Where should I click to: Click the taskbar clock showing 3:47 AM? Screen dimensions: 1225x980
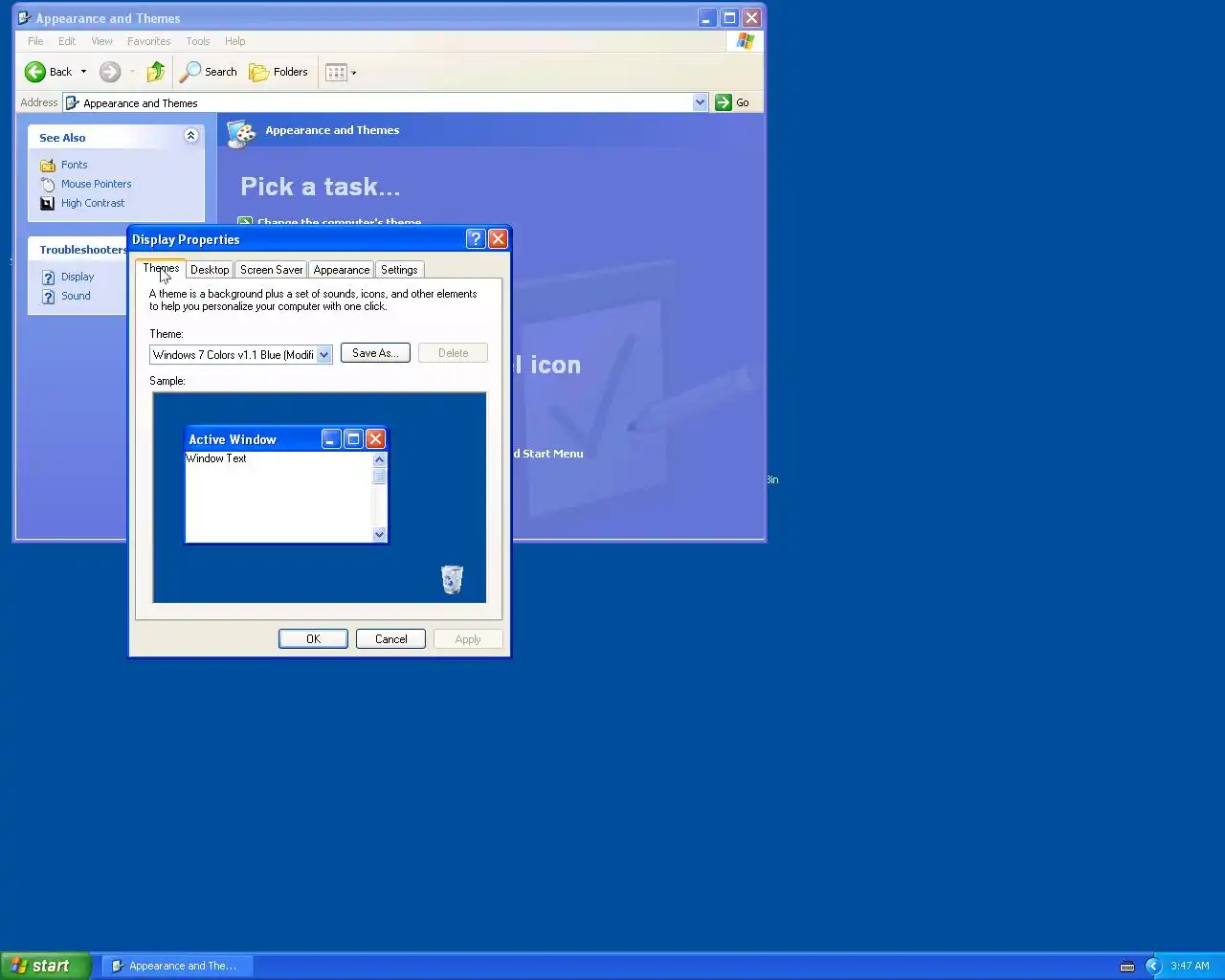1190,966
